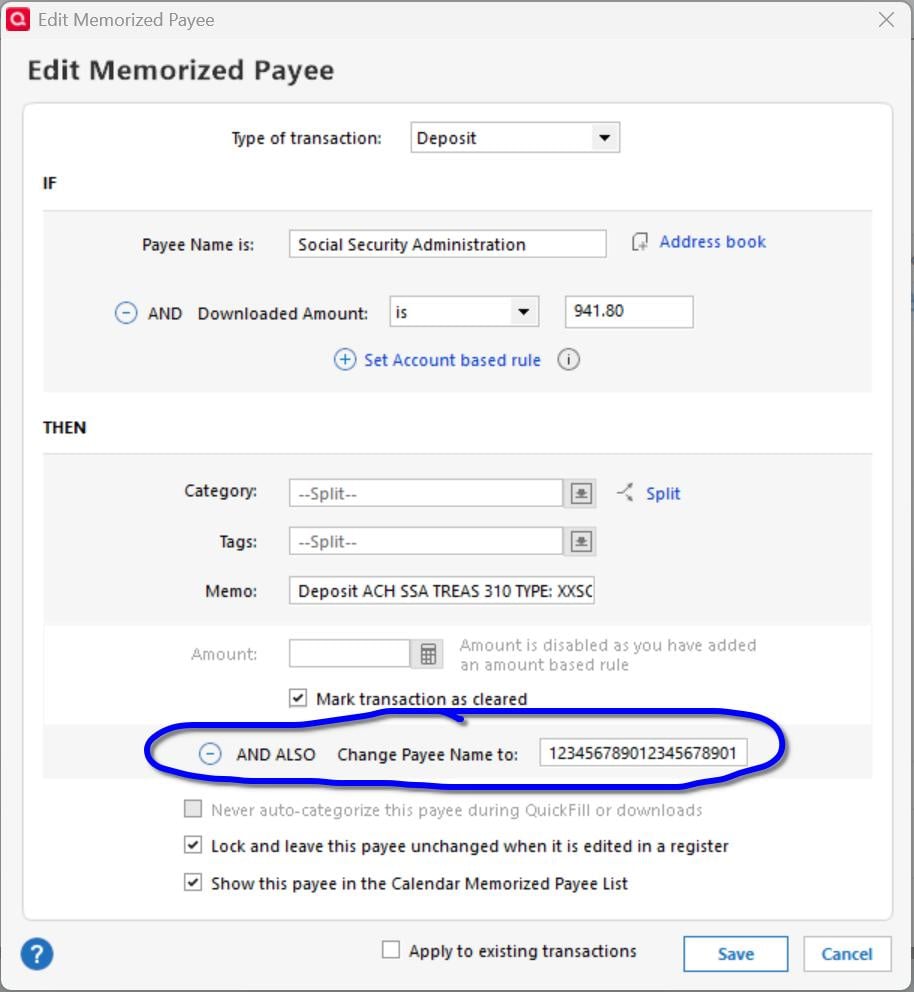
Task: Click the plus icon for Set Account based rule
Action: click(345, 360)
